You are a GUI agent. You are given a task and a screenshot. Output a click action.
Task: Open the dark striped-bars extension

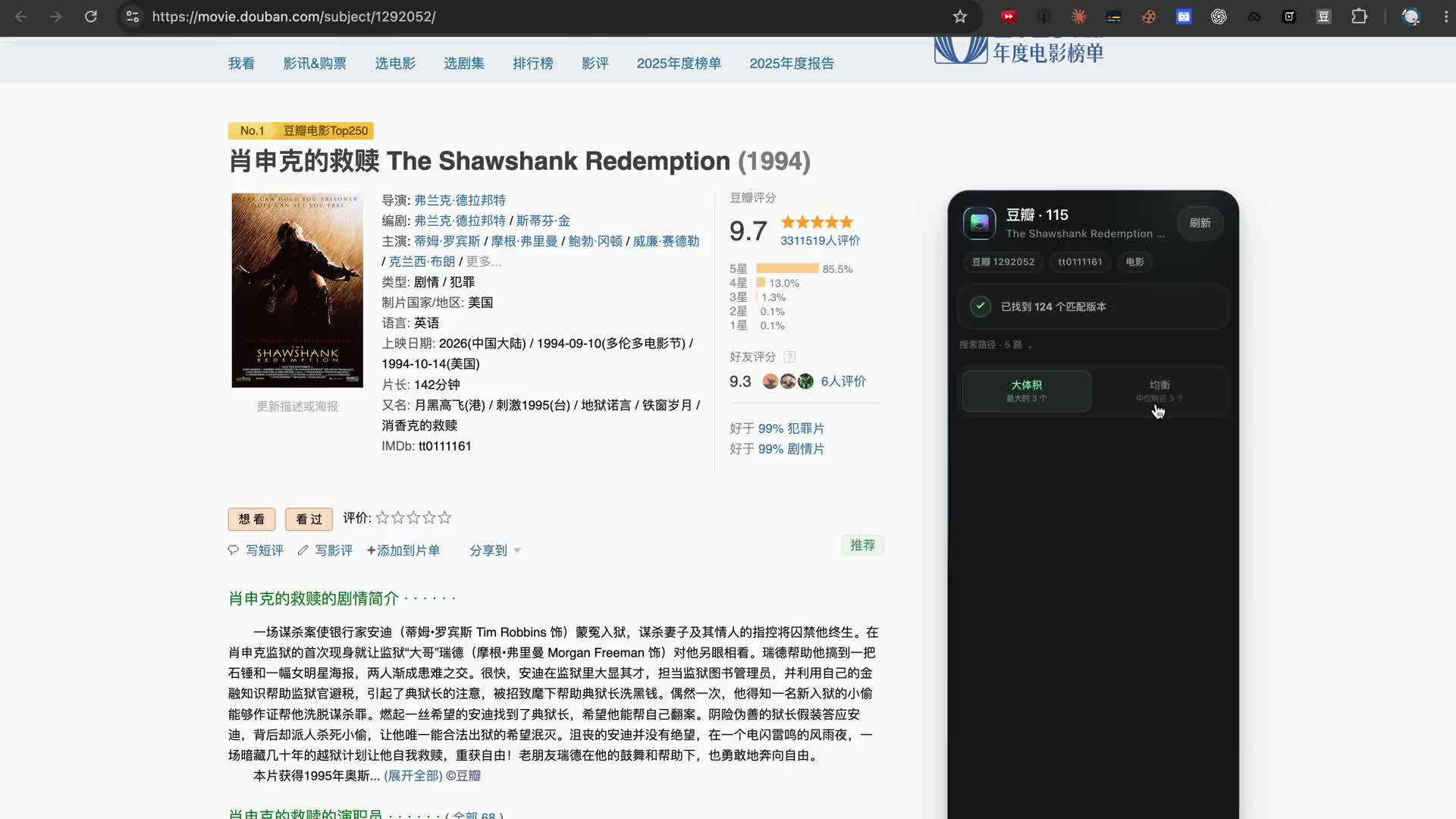tap(1114, 16)
